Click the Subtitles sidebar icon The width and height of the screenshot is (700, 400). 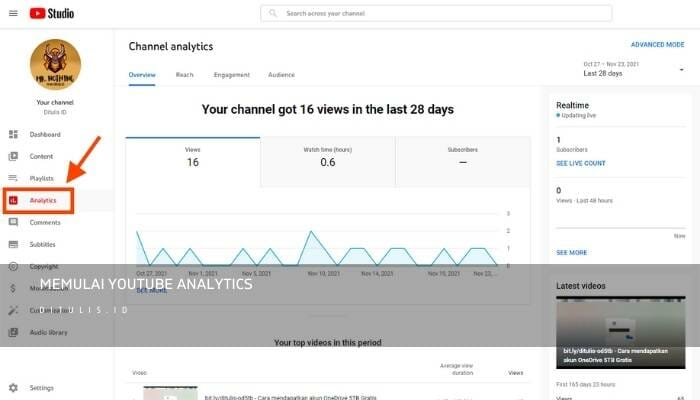coord(13,244)
